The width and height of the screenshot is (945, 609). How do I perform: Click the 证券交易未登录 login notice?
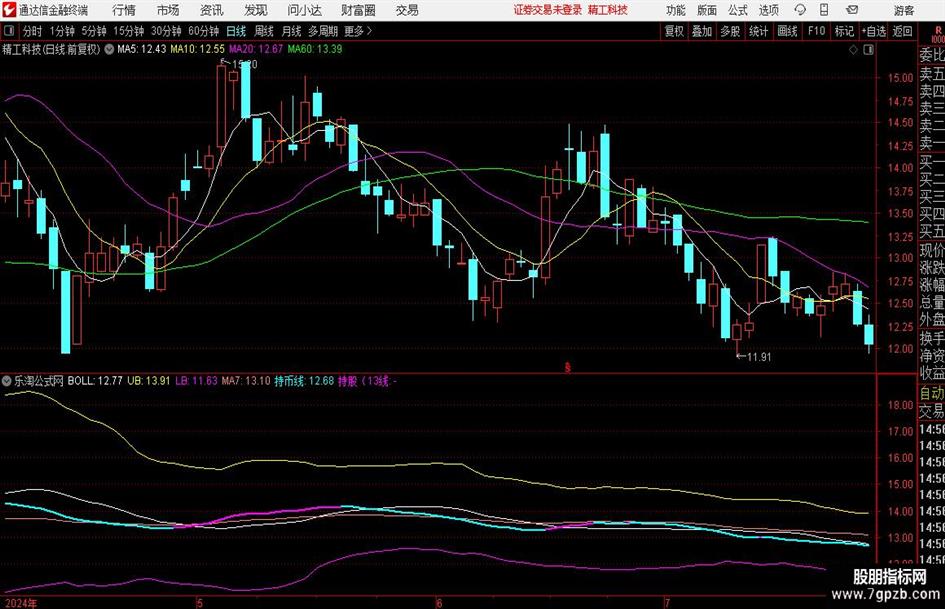(548, 10)
